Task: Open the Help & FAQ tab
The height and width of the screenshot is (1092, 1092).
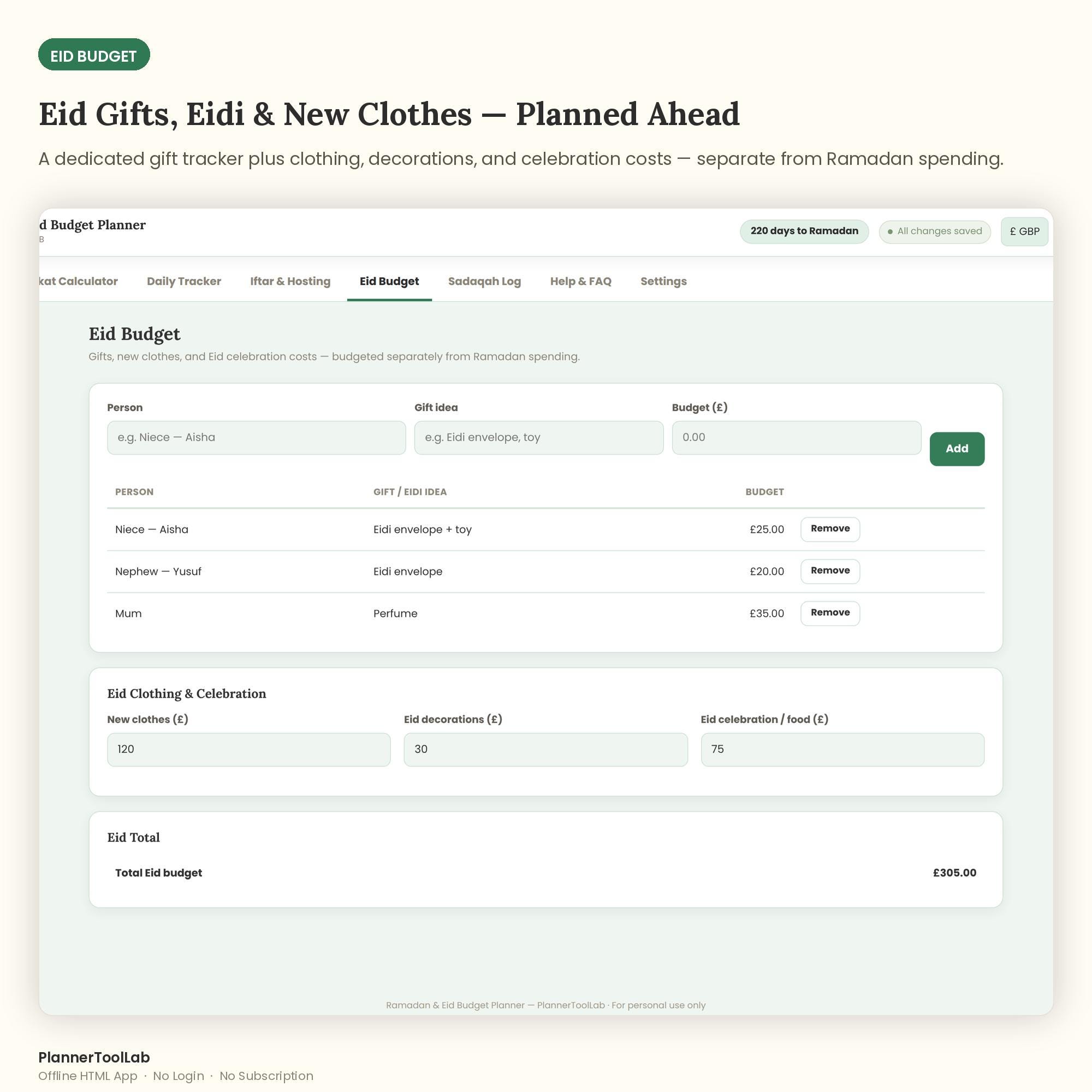Action: [580, 281]
